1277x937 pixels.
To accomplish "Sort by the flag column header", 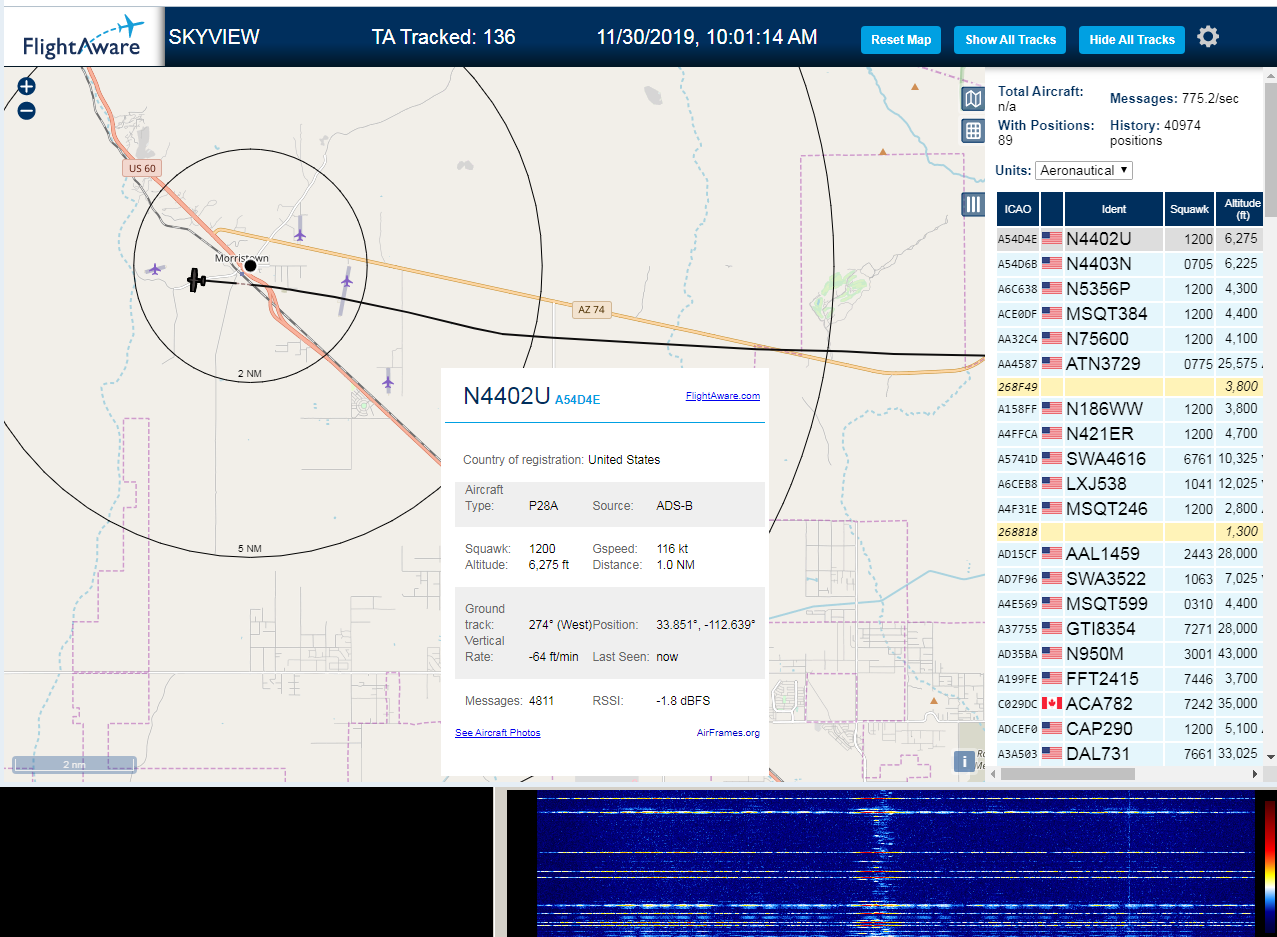I will pos(1052,209).
